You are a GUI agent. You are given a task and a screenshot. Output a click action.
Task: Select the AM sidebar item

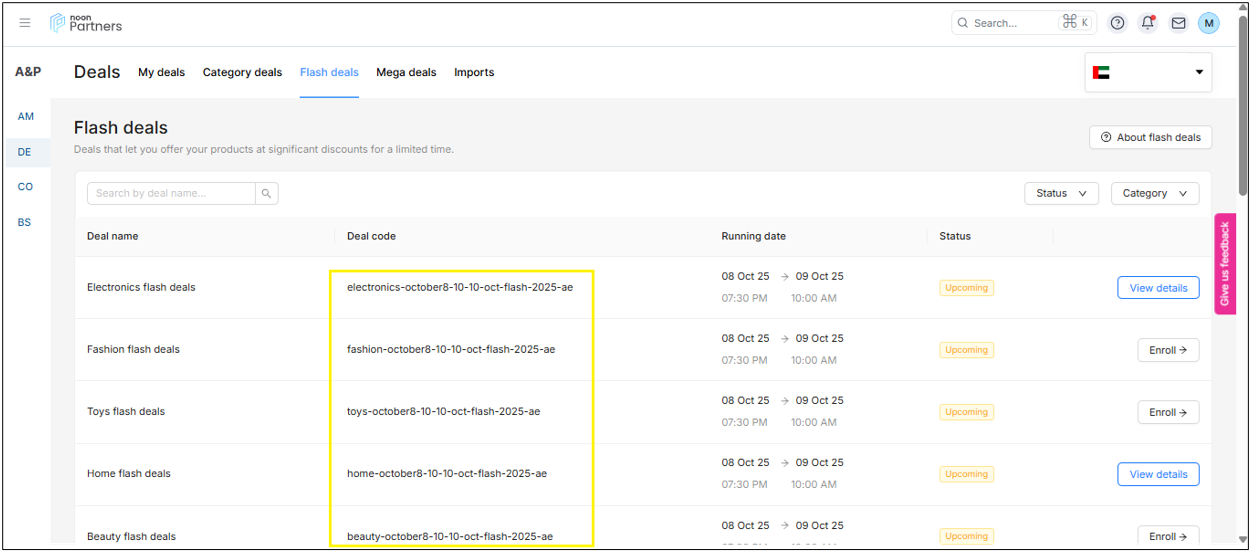coord(26,117)
